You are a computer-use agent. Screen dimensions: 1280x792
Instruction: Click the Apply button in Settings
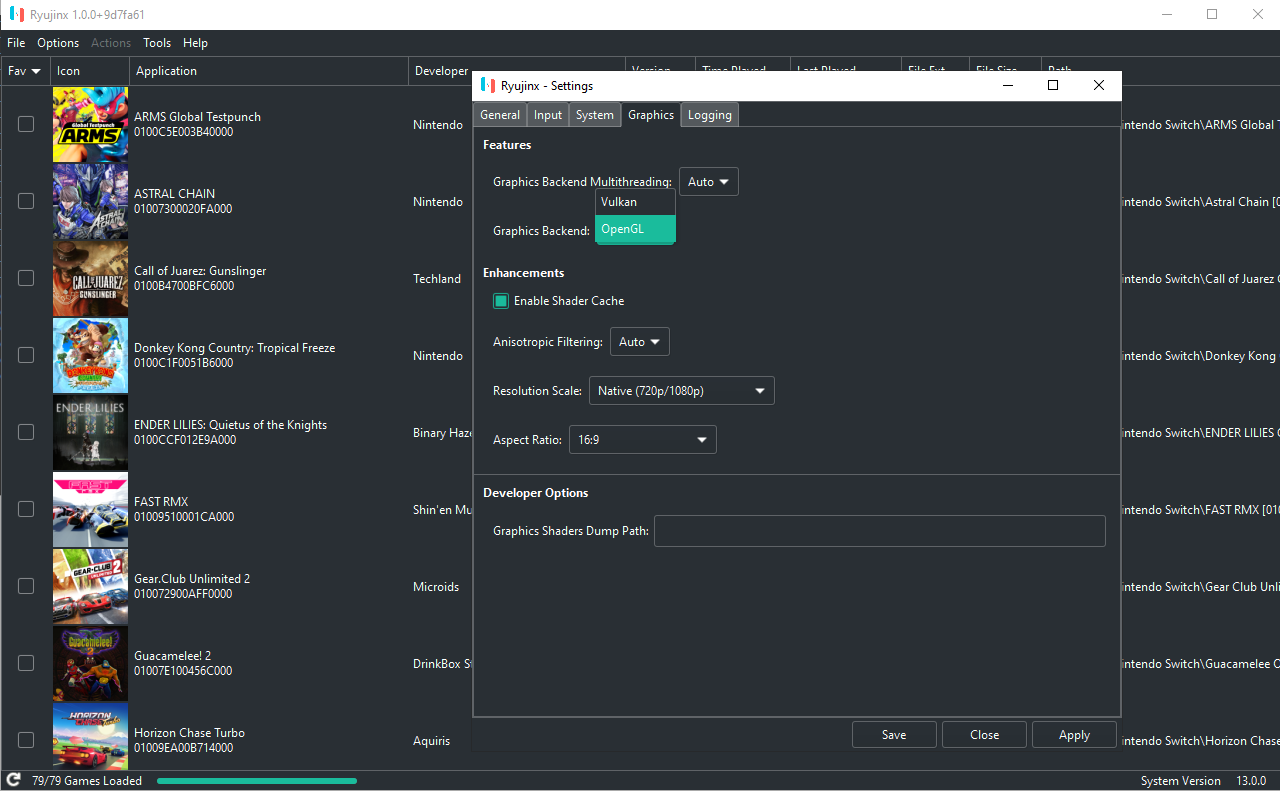(1074, 735)
